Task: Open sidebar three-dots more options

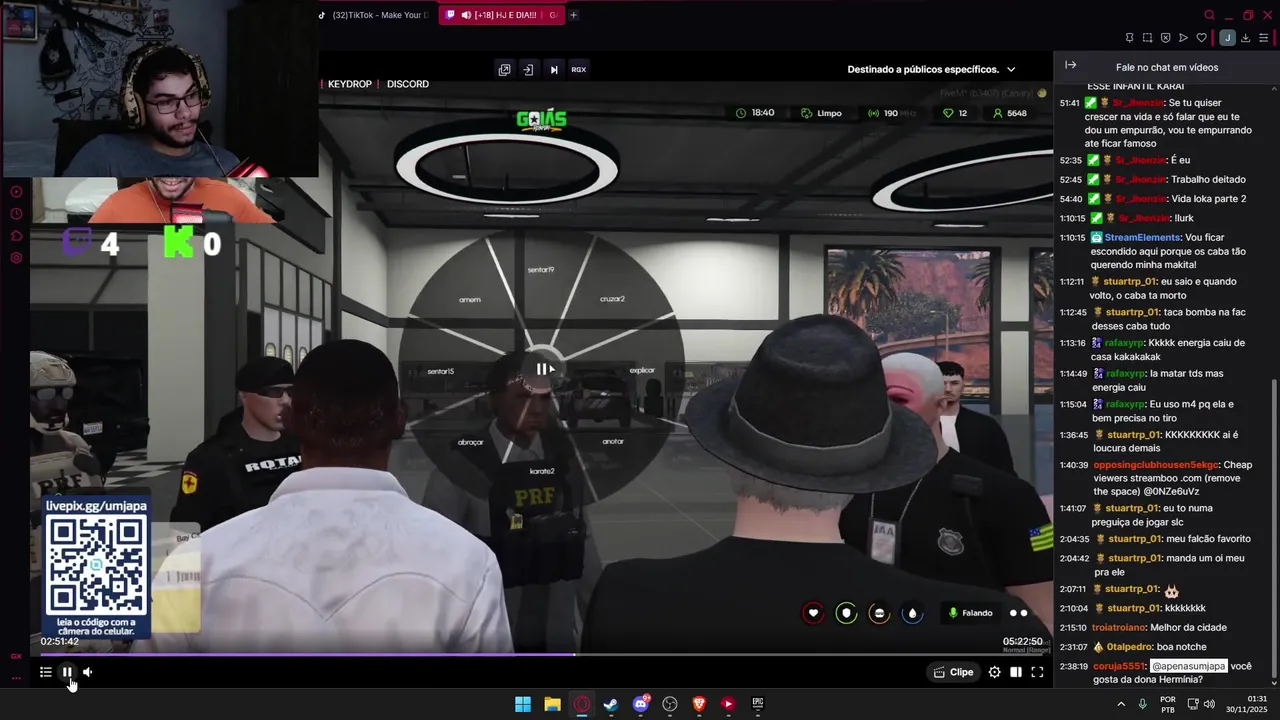Action: tap(16, 678)
